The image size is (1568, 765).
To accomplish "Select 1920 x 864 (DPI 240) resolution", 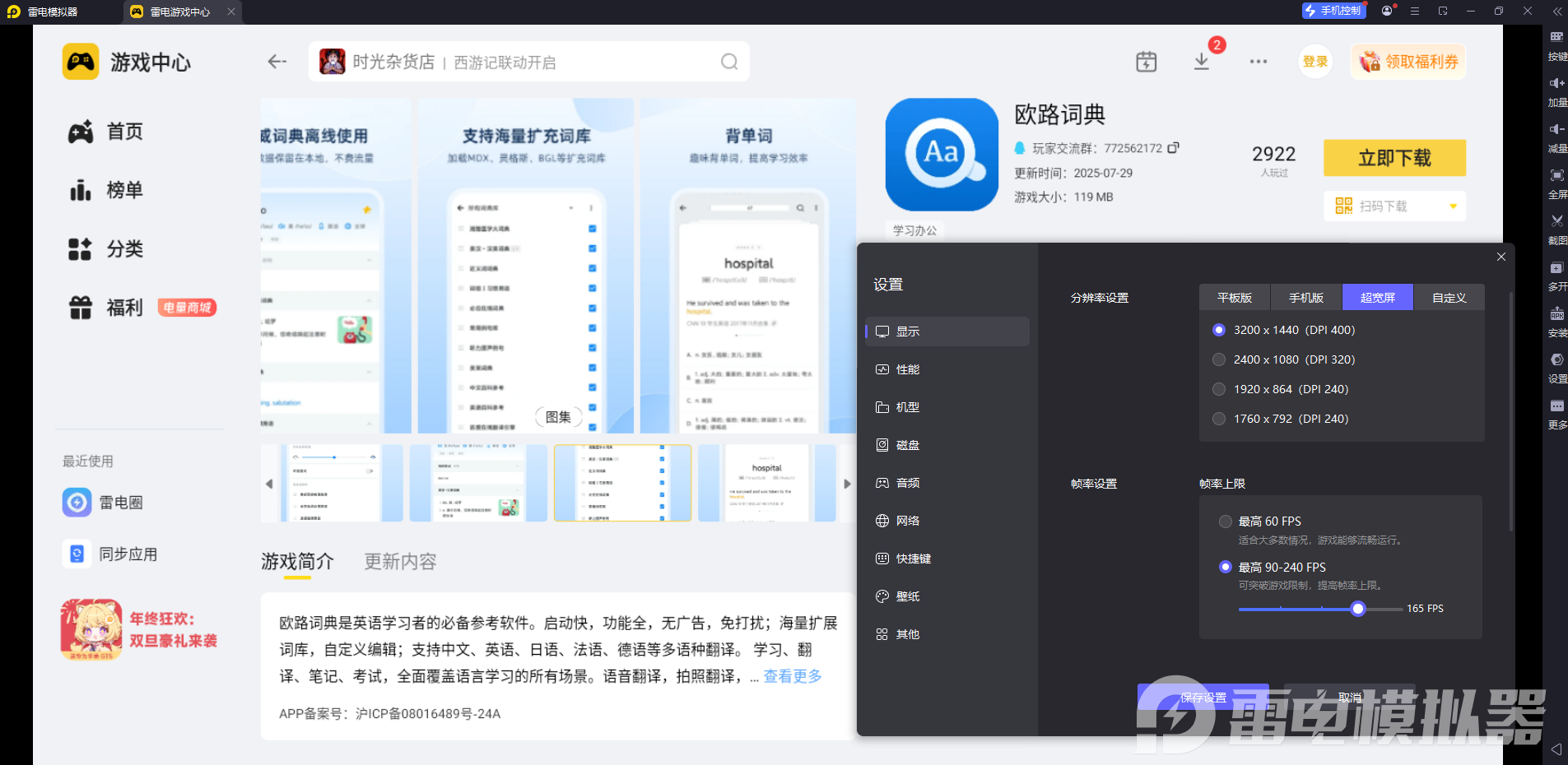I will pyautogui.click(x=1219, y=389).
